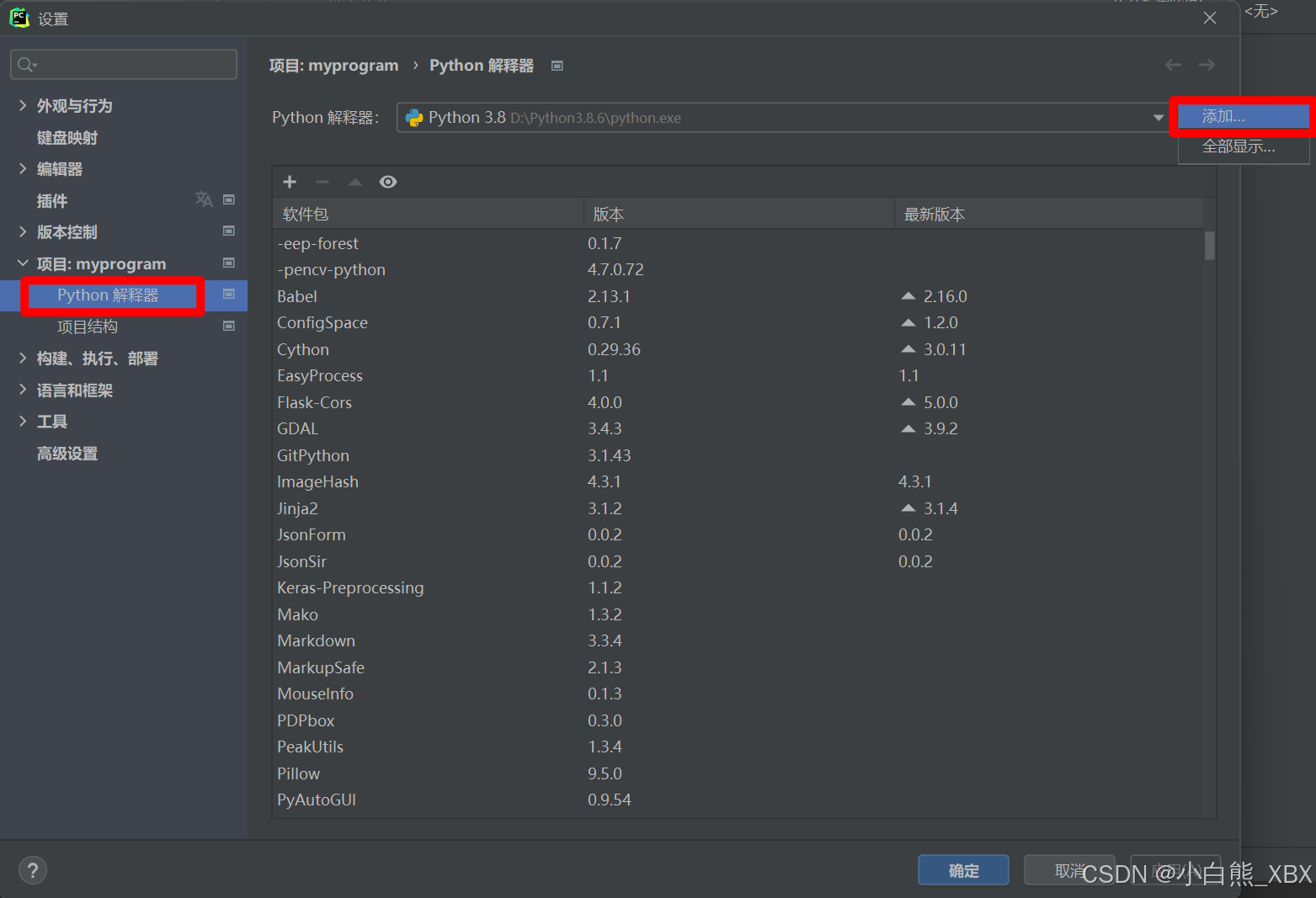The image size is (1316, 898).
Task: Select the Cython package row
Action: coord(738,349)
